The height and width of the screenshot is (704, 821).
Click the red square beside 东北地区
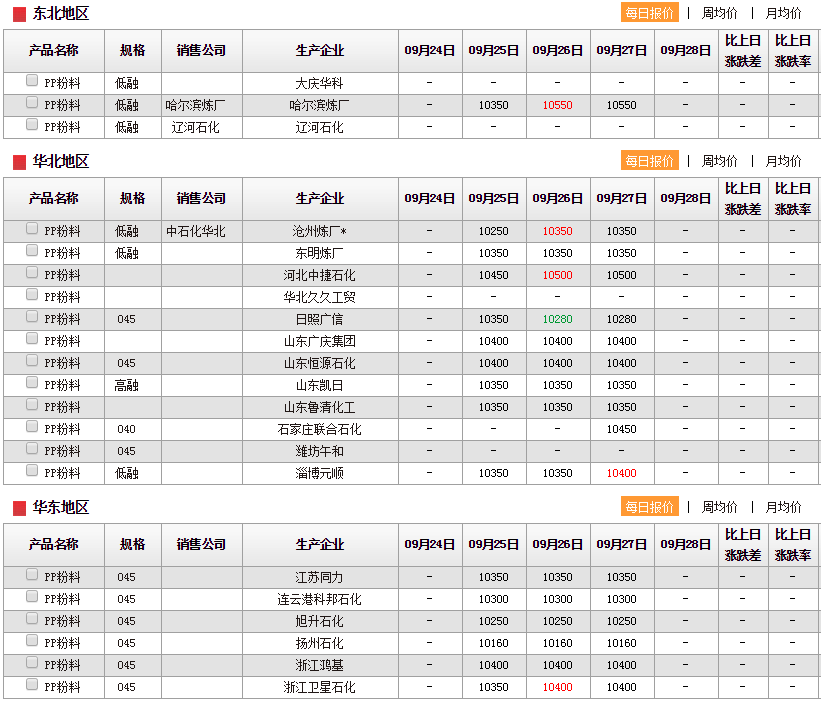tap(19, 15)
